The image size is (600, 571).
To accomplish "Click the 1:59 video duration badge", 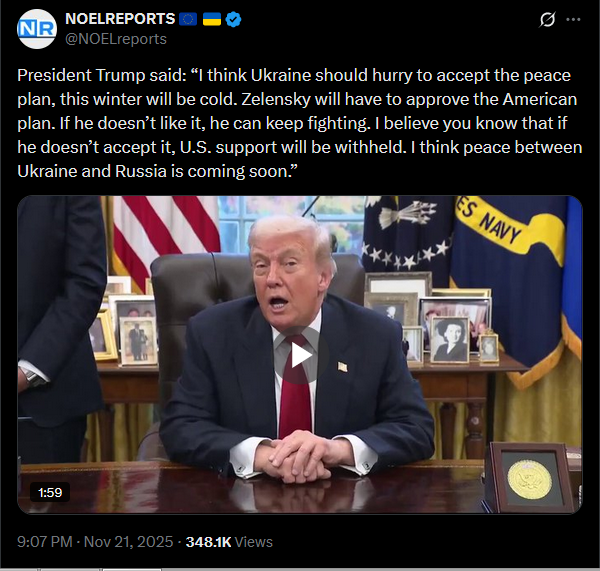I will pos(50,492).
